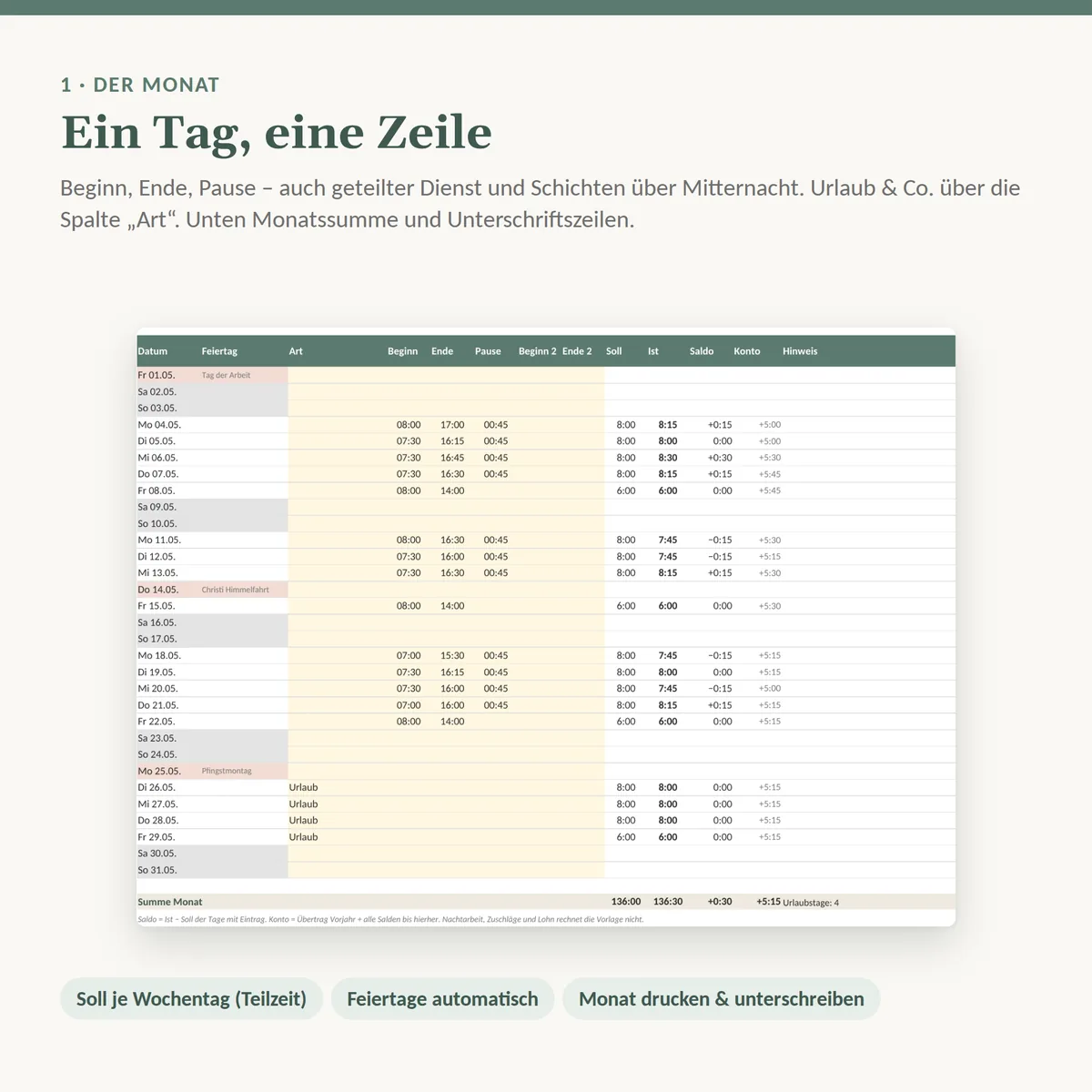Click the 'Monat drucken & unterschreiben' pill
This screenshot has width=1092, height=1092.
click(x=722, y=998)
